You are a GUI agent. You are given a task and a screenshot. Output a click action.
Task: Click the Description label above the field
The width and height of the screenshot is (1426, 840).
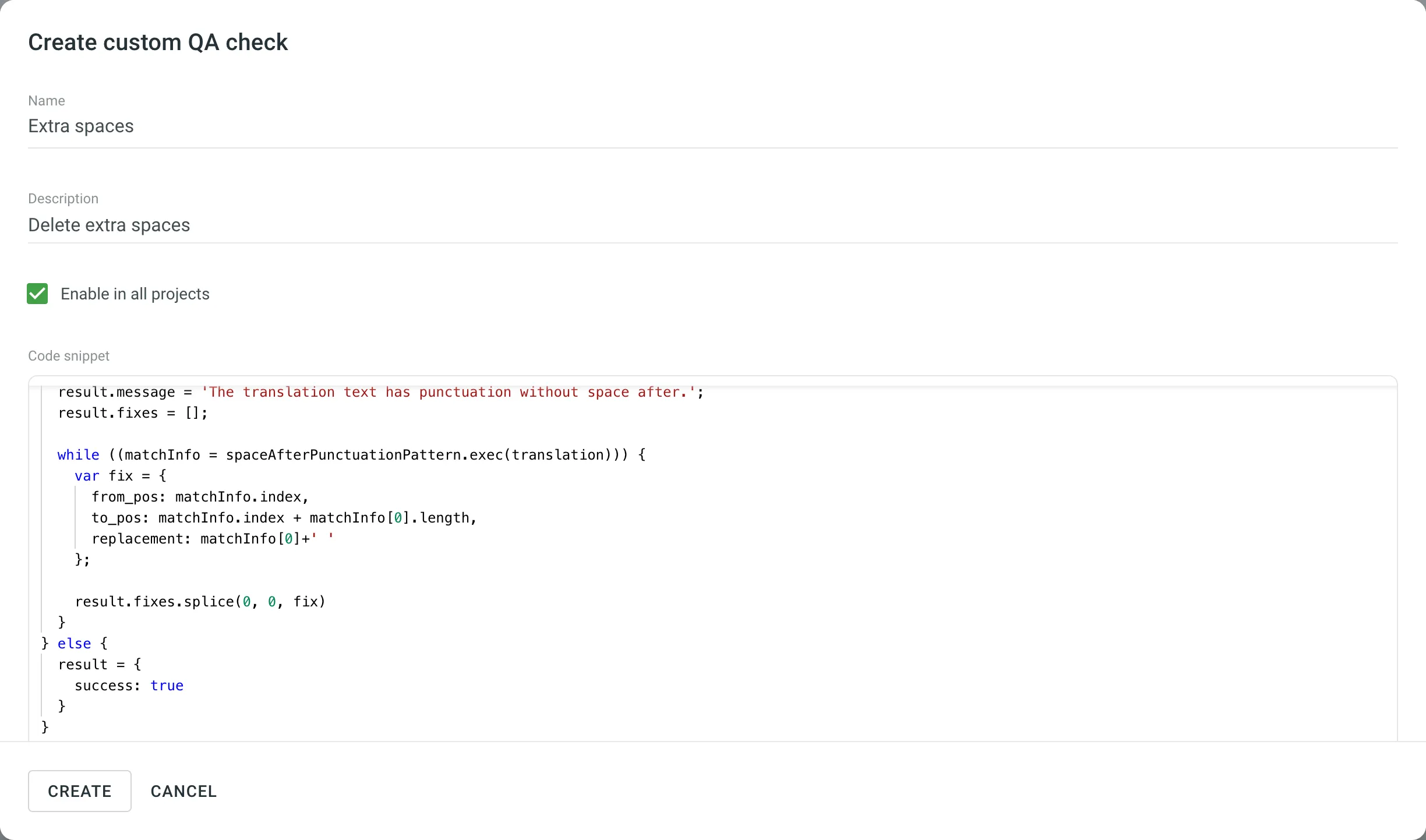(63, 198)
